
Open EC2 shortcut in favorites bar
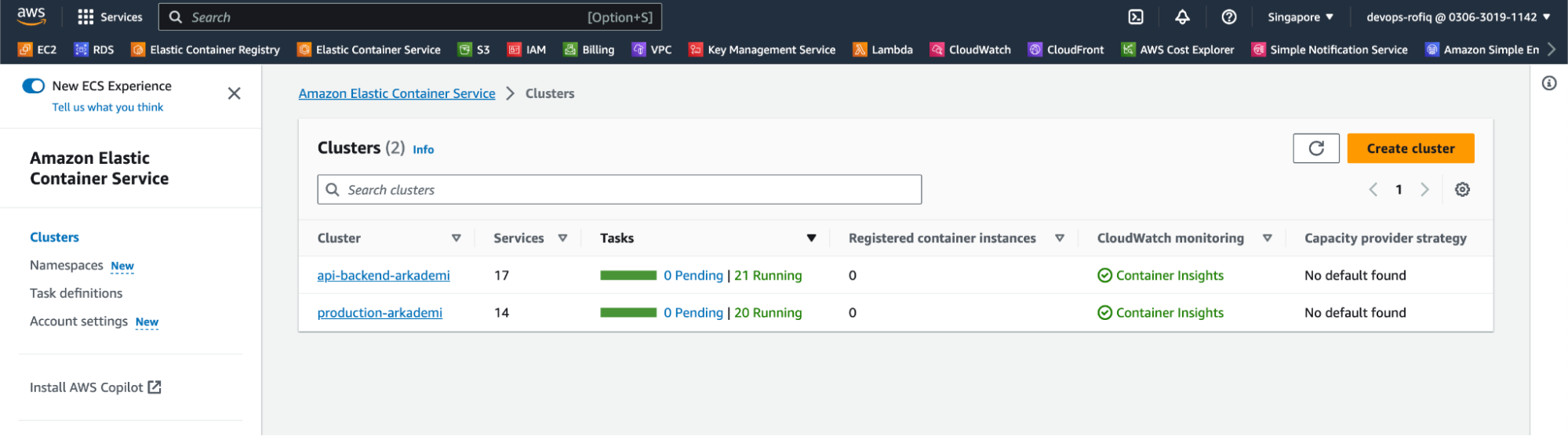[38, 49]
